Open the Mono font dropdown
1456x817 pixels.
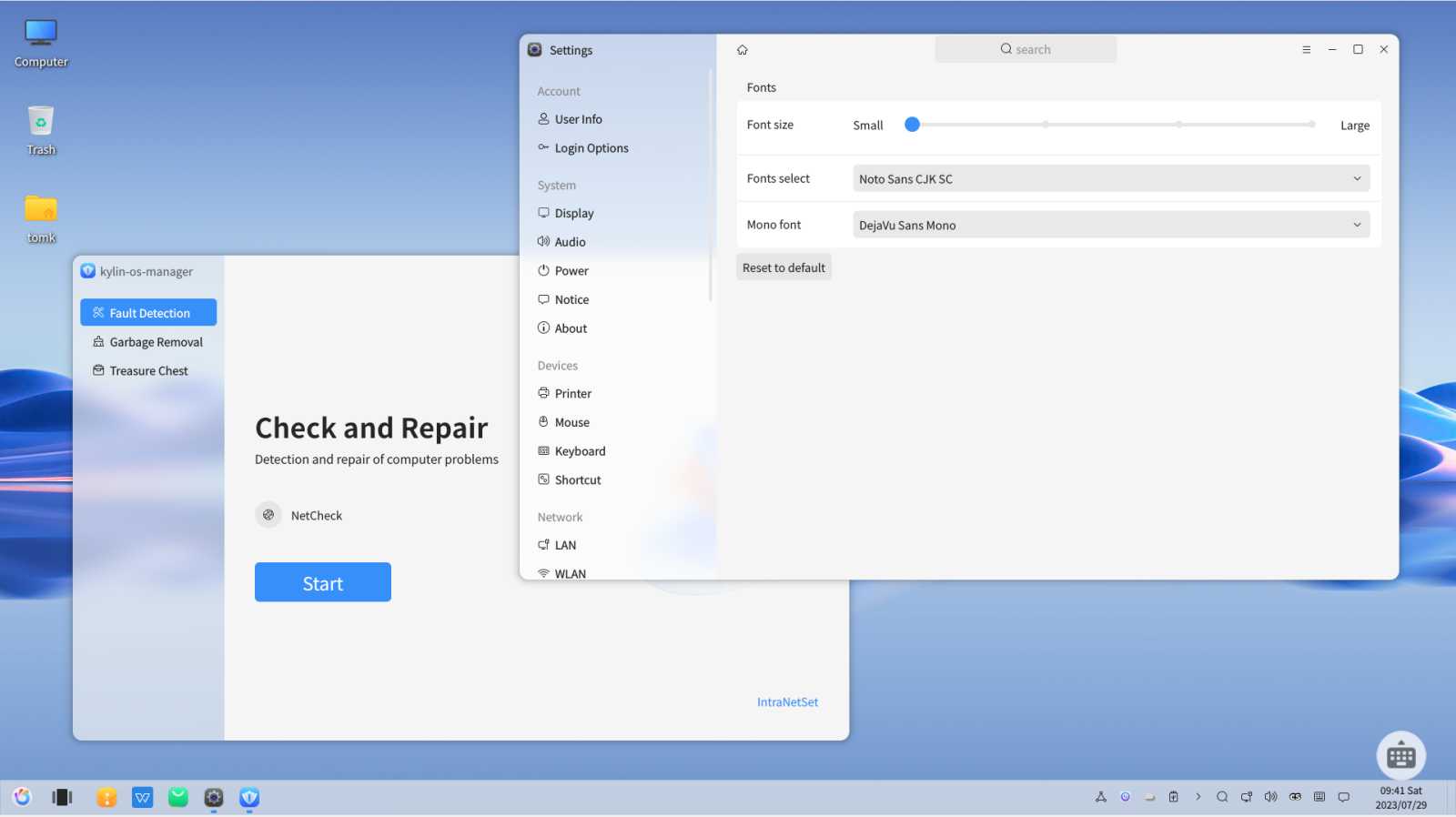1111,225
